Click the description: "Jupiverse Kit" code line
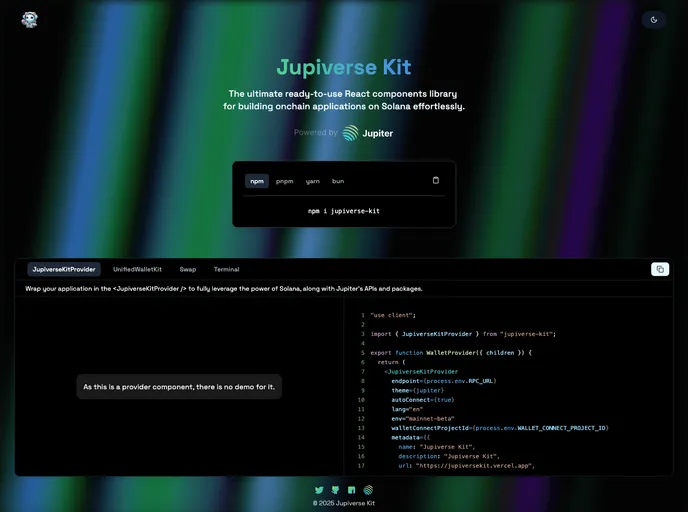The width and height of the screenshot is (688, 512). click(449, 456)
